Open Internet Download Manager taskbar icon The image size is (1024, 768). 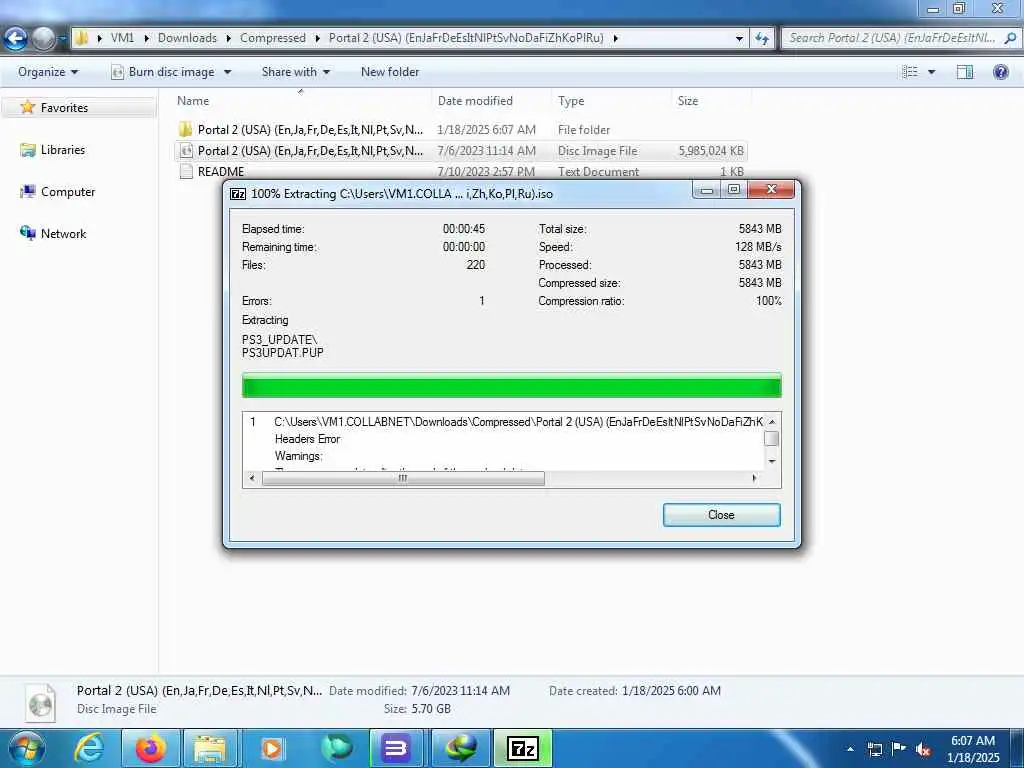coord(461,748)
